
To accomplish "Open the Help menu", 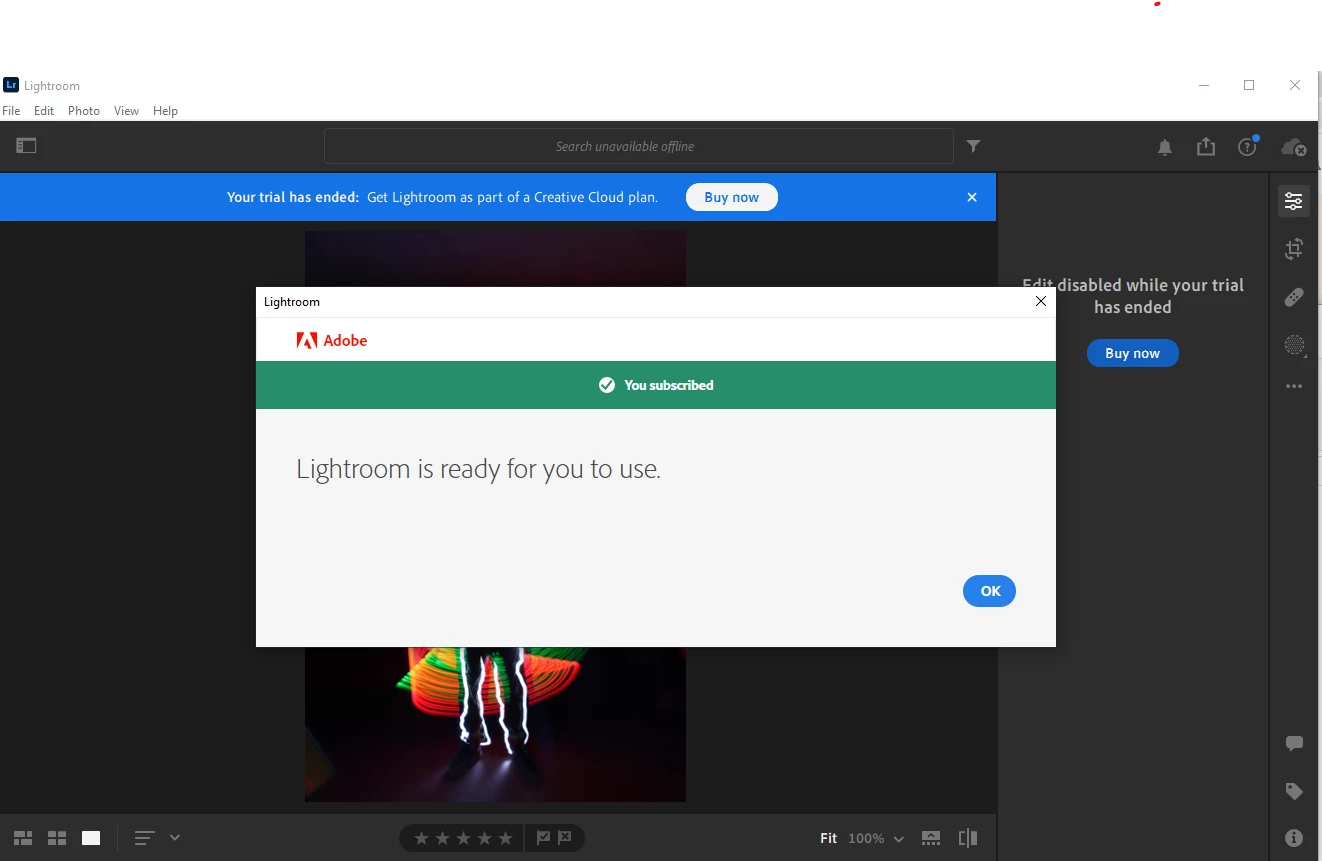I will [165, 111].
